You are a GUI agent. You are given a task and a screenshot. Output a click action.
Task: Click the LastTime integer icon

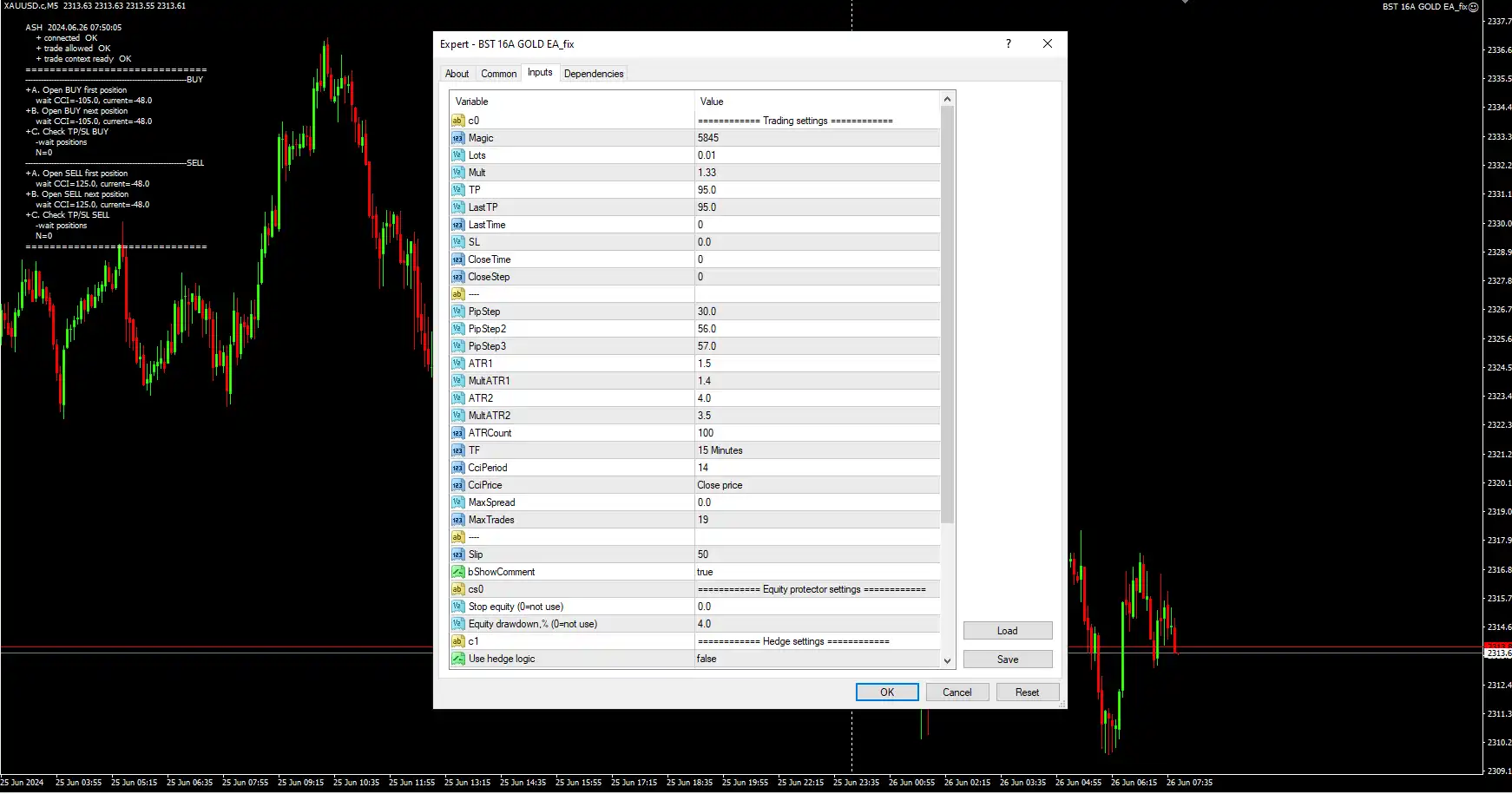pos(457,225)
